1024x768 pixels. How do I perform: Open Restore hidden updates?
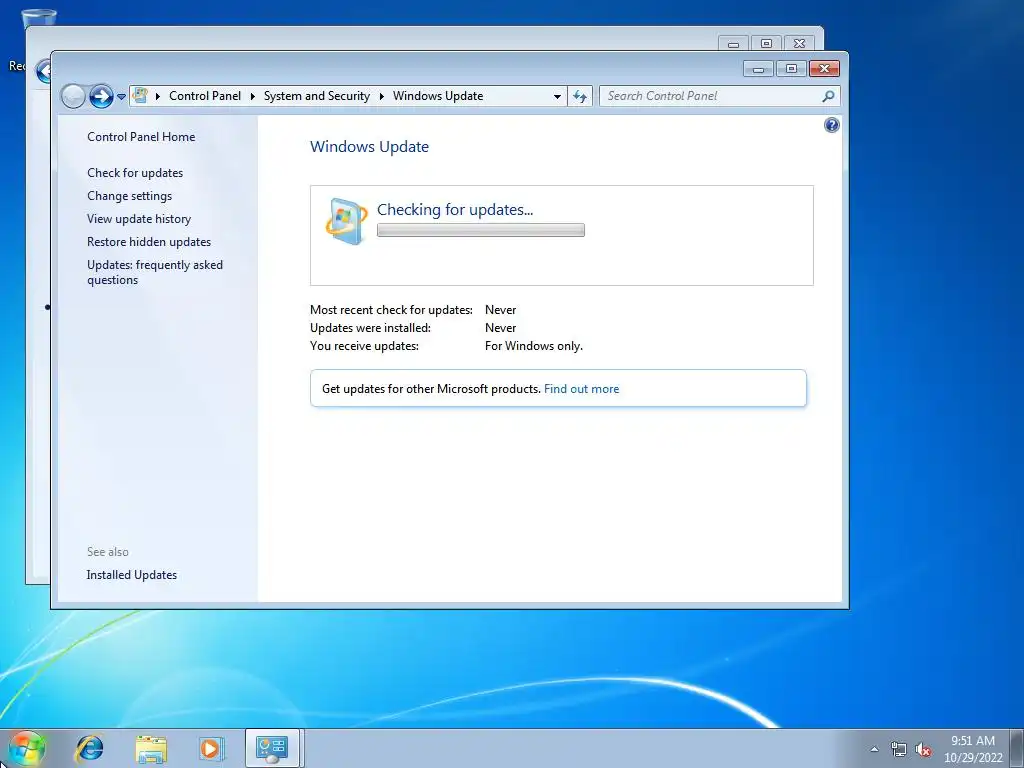coord(149,242)
